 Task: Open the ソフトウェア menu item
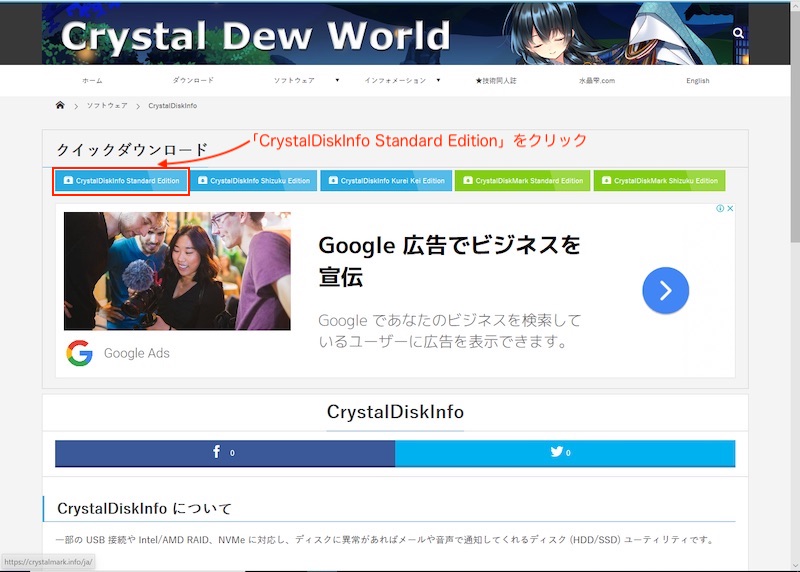[294, 81]
